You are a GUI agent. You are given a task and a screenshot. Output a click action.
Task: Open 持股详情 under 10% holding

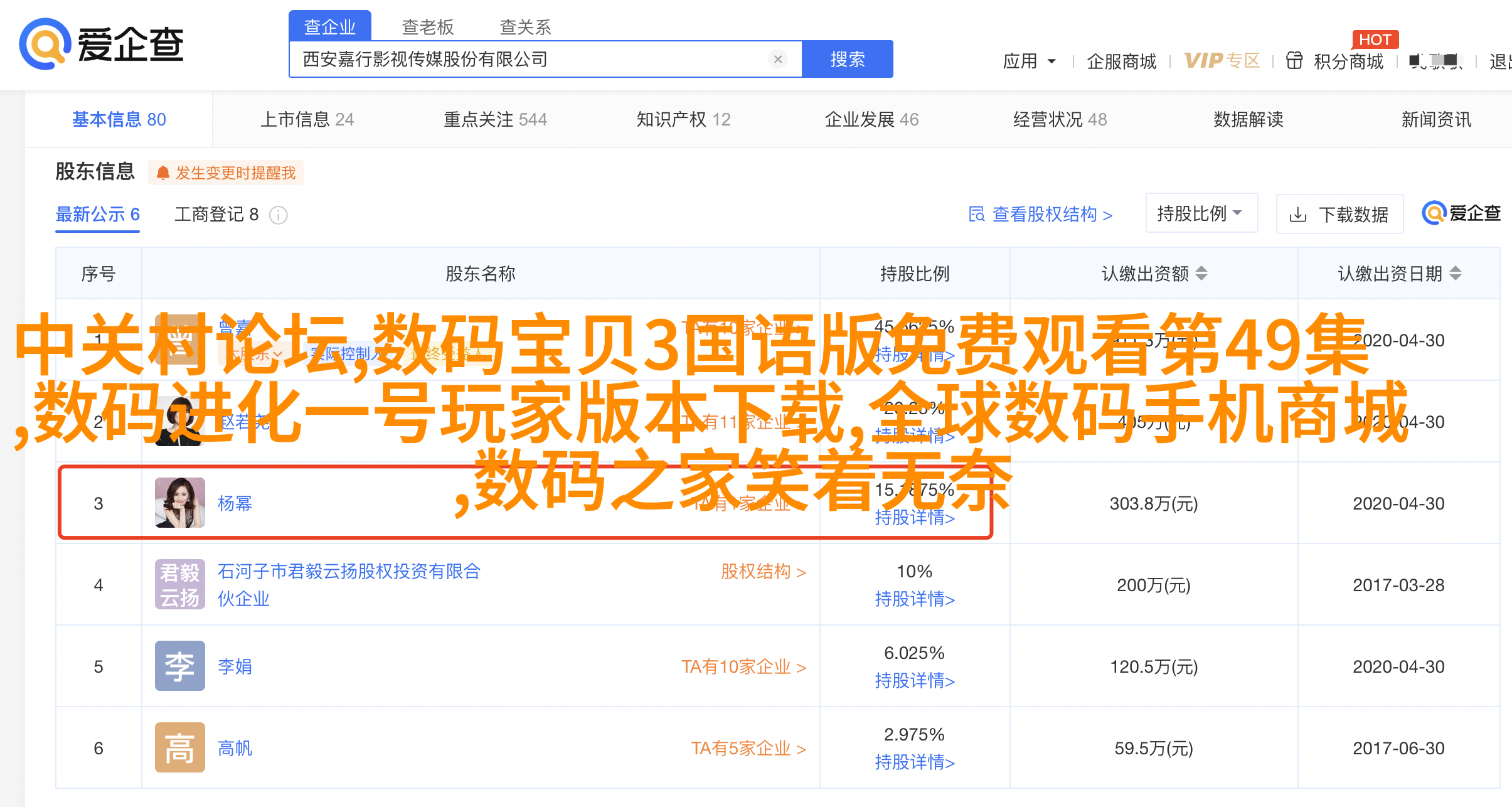[915, 599]
